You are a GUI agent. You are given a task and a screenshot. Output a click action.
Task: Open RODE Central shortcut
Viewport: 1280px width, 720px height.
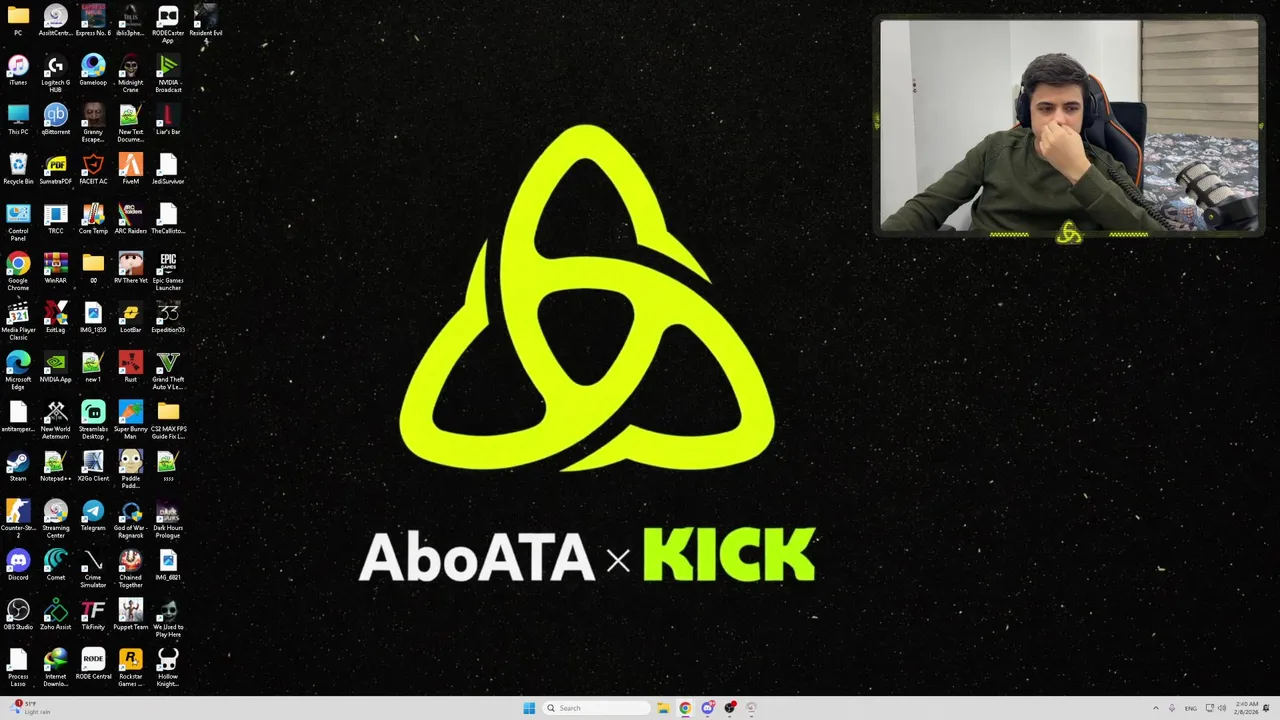93,665
